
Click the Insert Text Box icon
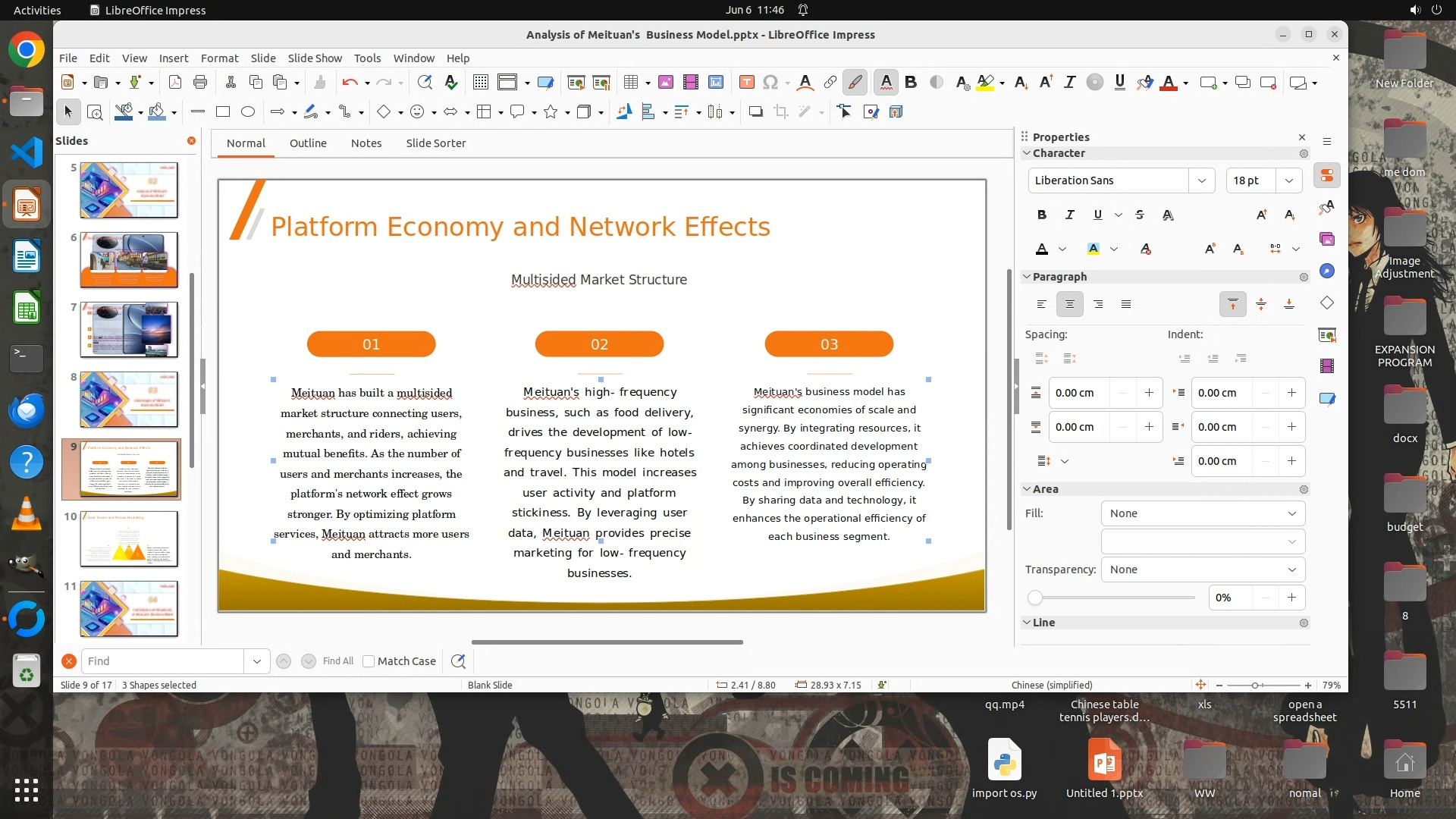[746, 83]
